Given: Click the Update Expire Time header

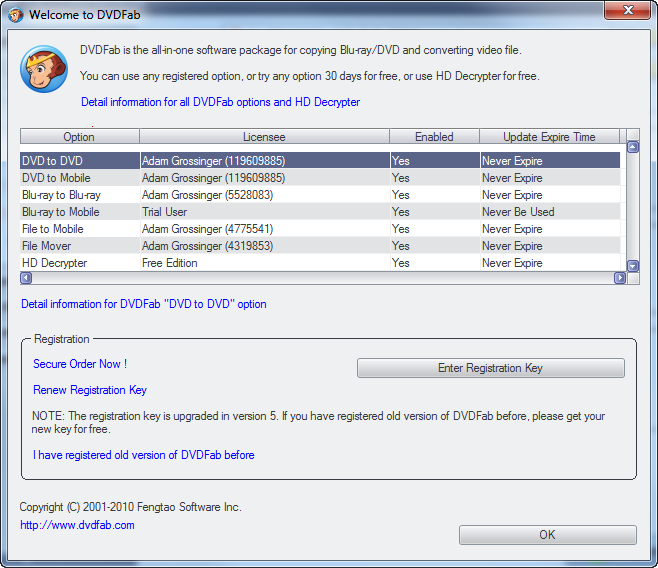Looking at the screenshot, I should tap(548, 137).
